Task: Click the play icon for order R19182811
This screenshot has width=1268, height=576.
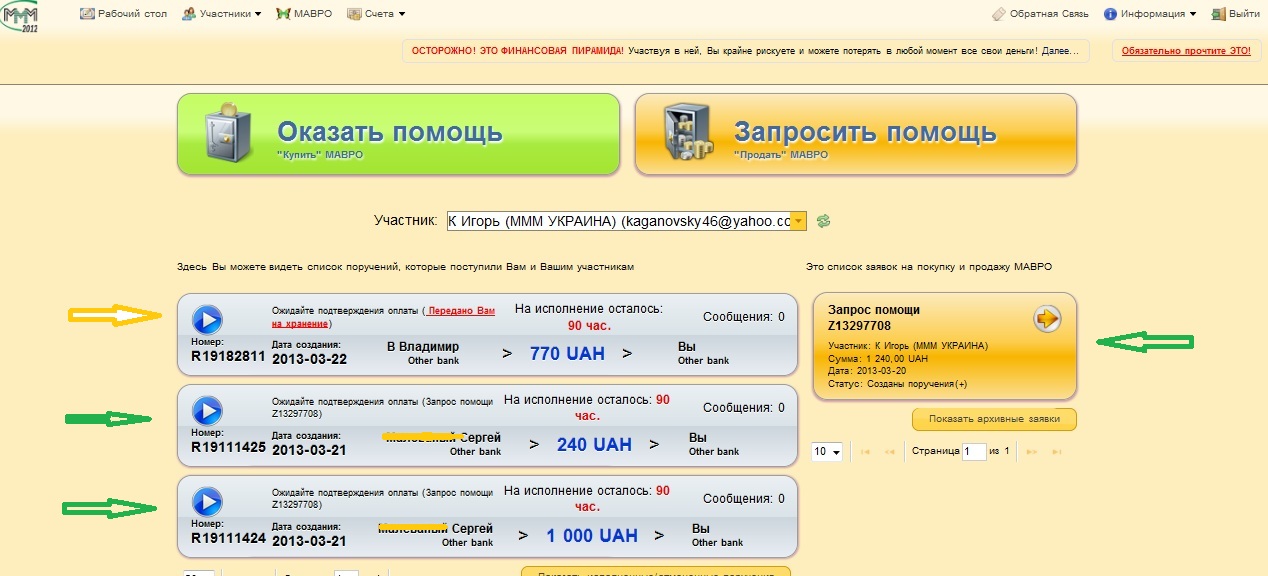Action: click(207, 320)
